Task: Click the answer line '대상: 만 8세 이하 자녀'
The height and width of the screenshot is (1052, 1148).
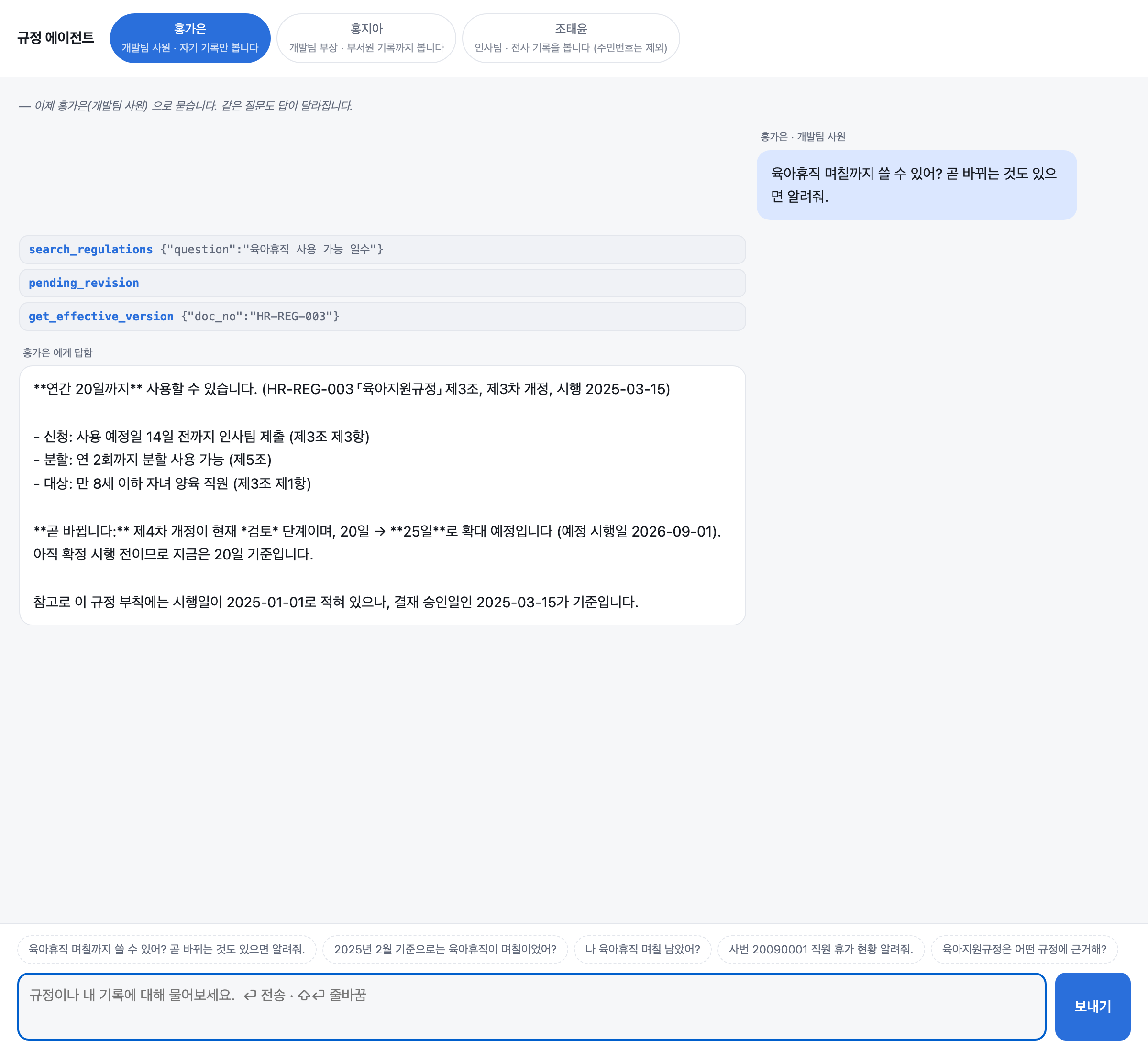Action: click(173, 483)
